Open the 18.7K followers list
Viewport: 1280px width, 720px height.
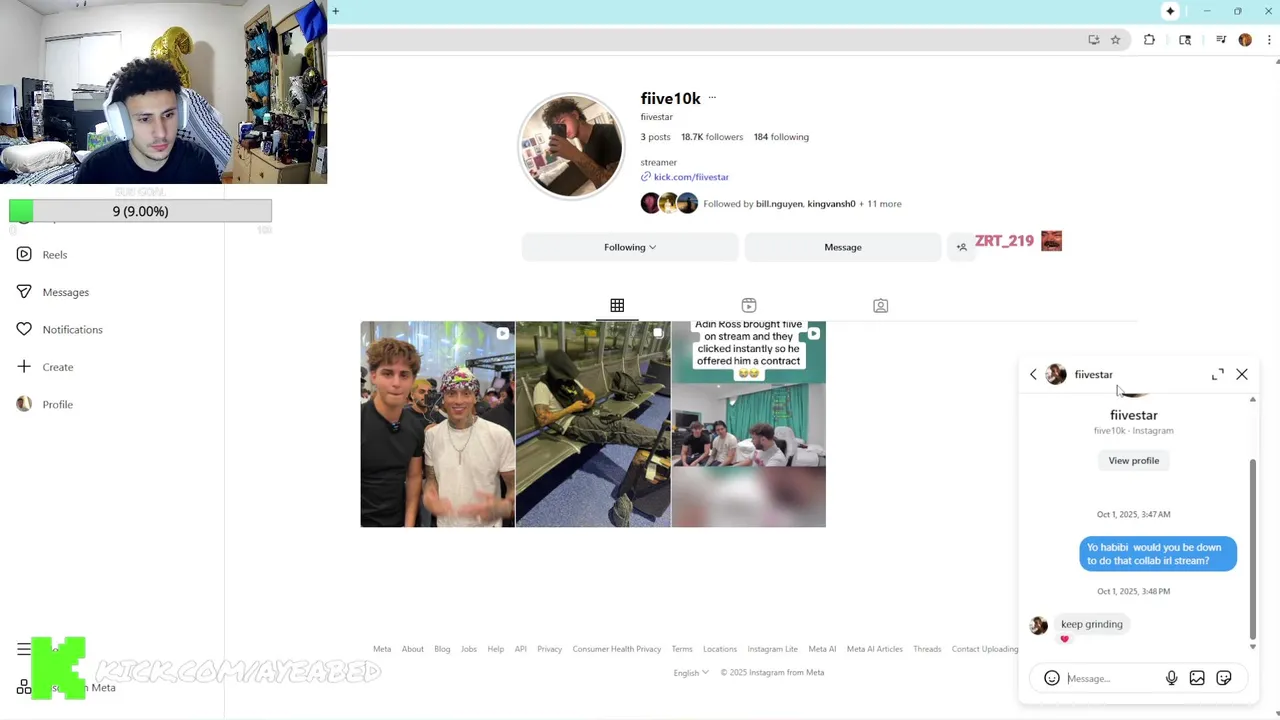712,137
